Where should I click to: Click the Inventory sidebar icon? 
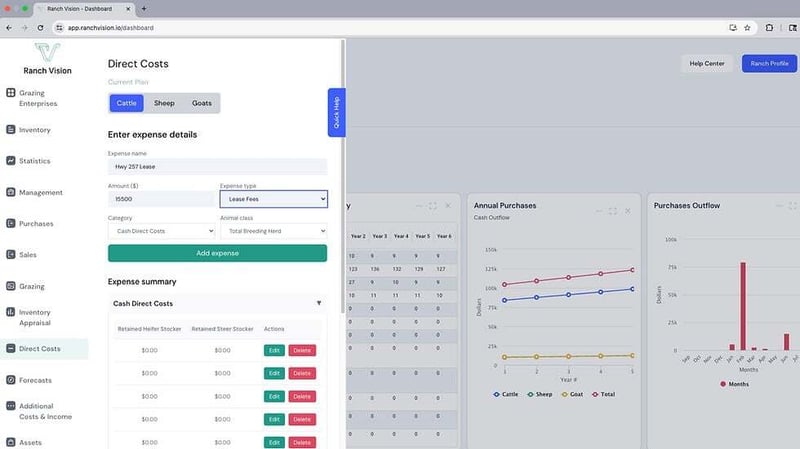click(11, 130)
